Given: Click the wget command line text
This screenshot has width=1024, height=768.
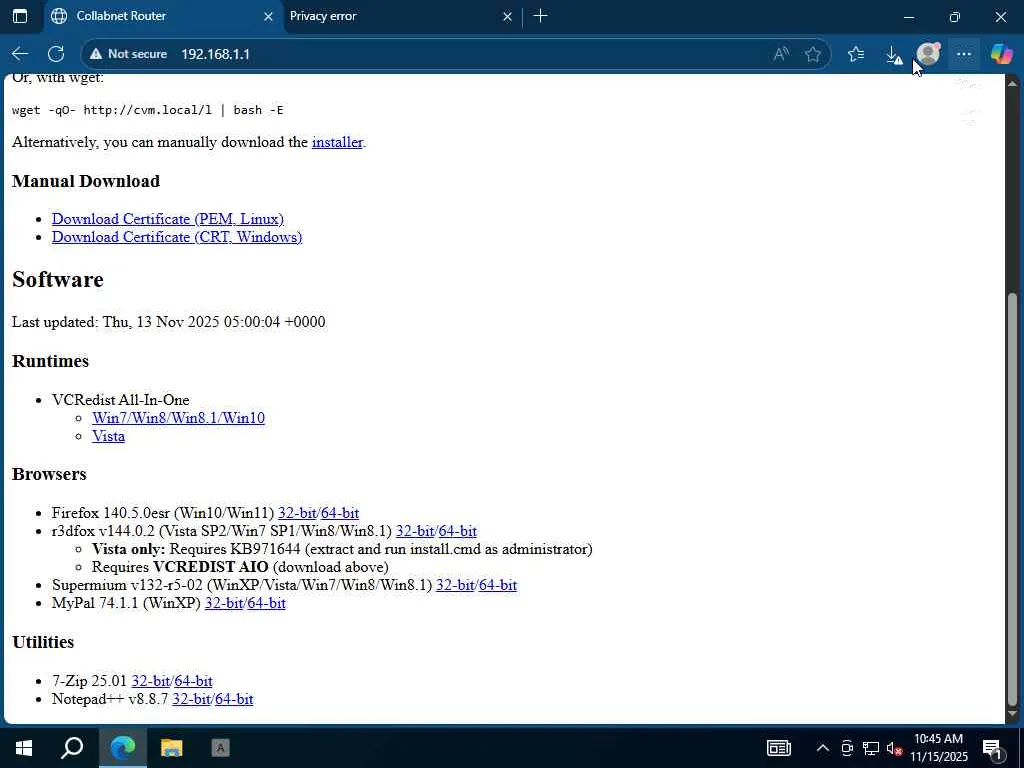Looking at the screenshot, I should click(x=148, y=110).
